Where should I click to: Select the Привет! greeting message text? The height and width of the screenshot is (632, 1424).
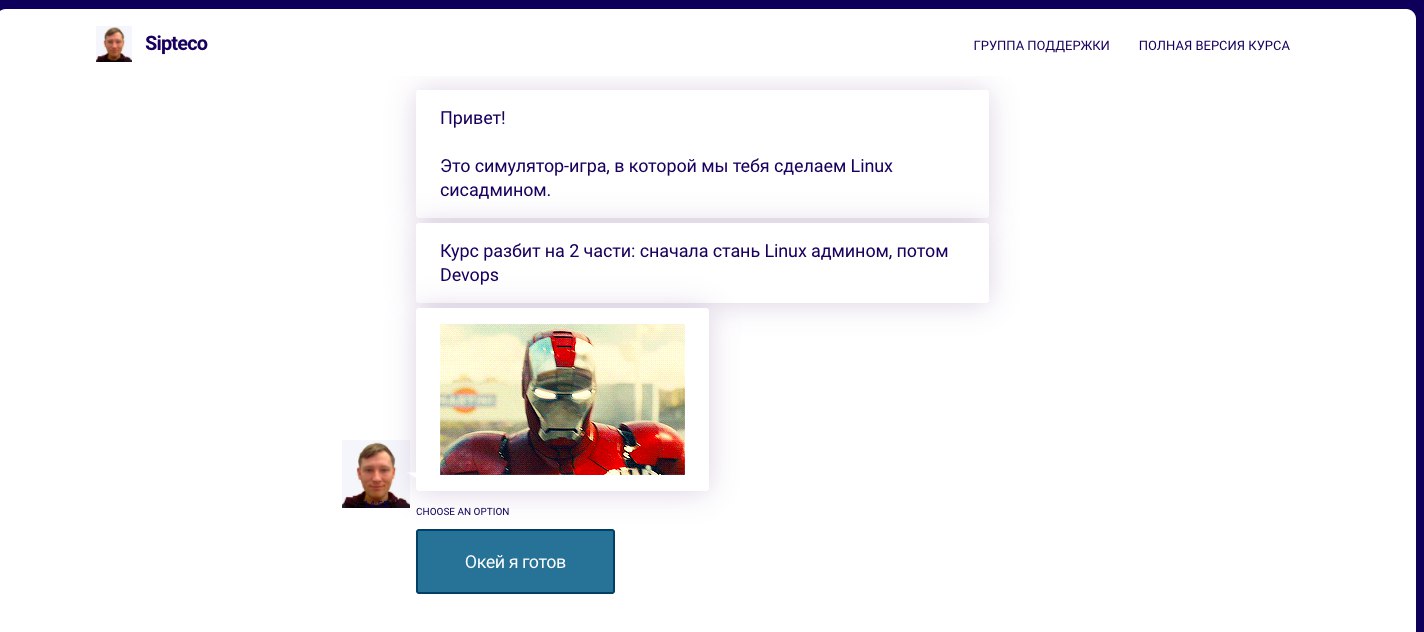(x=473, y=118)
